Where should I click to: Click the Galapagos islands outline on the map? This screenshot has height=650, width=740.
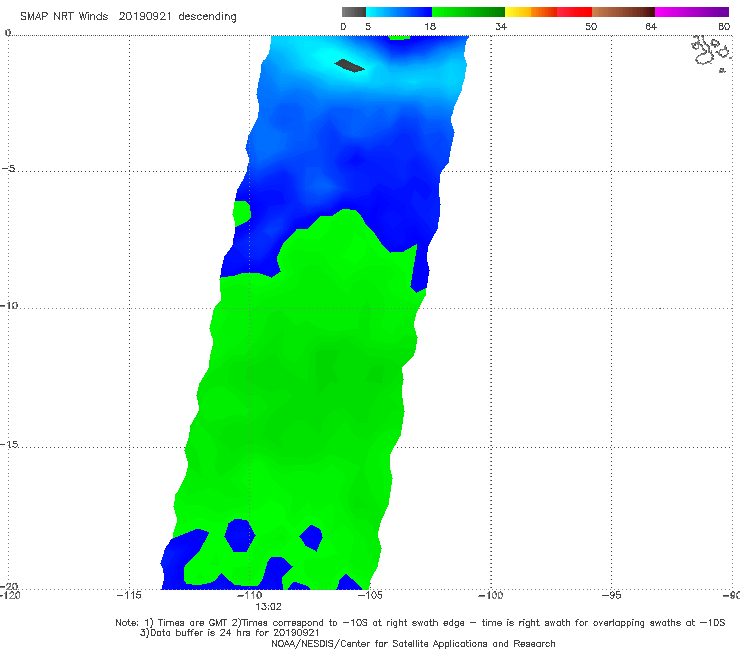click(710, 53)
